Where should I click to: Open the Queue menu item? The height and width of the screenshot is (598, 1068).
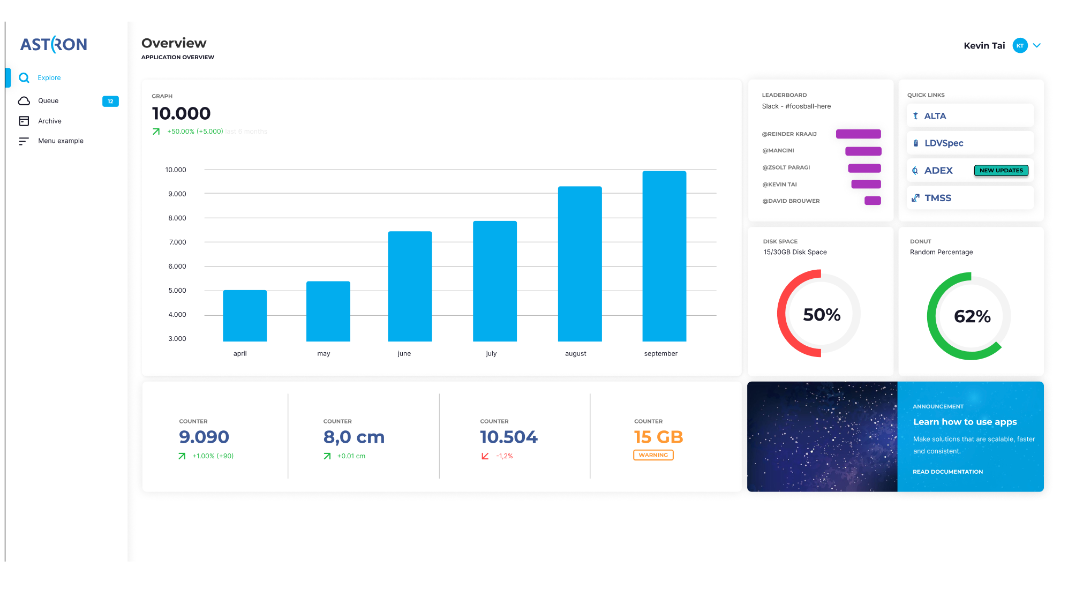coord(48,101)
